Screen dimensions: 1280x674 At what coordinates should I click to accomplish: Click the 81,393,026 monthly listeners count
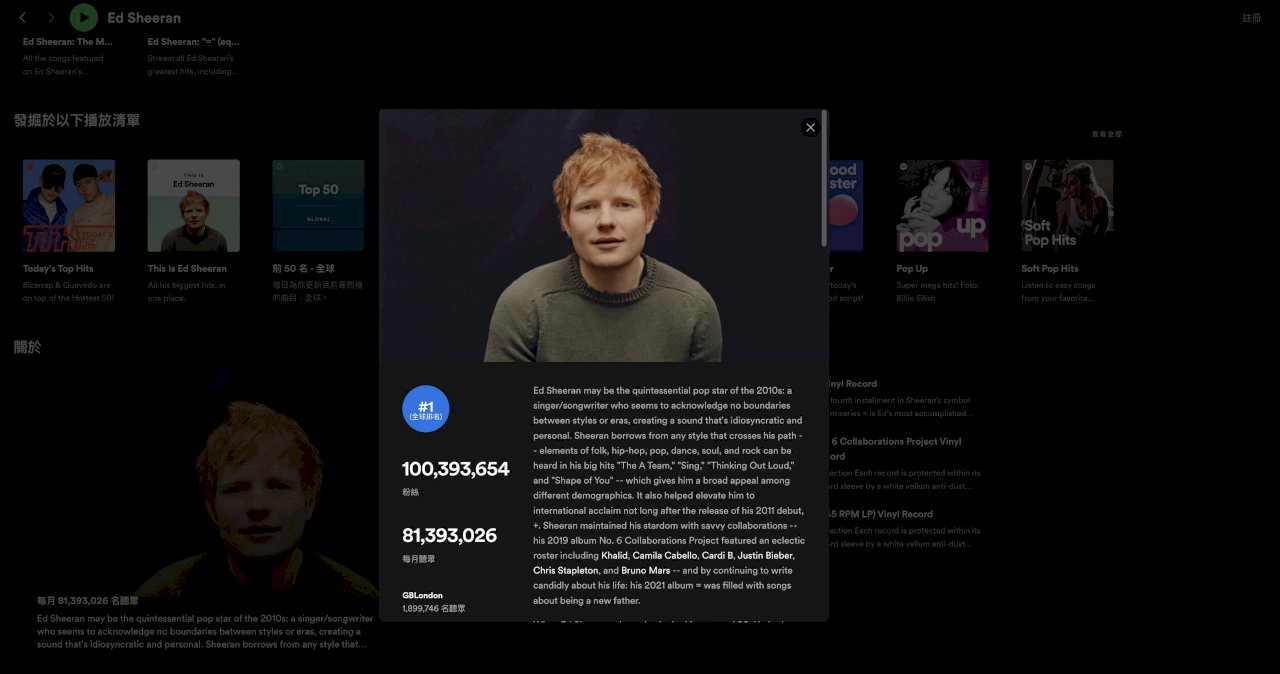click(x=449, y=536)
